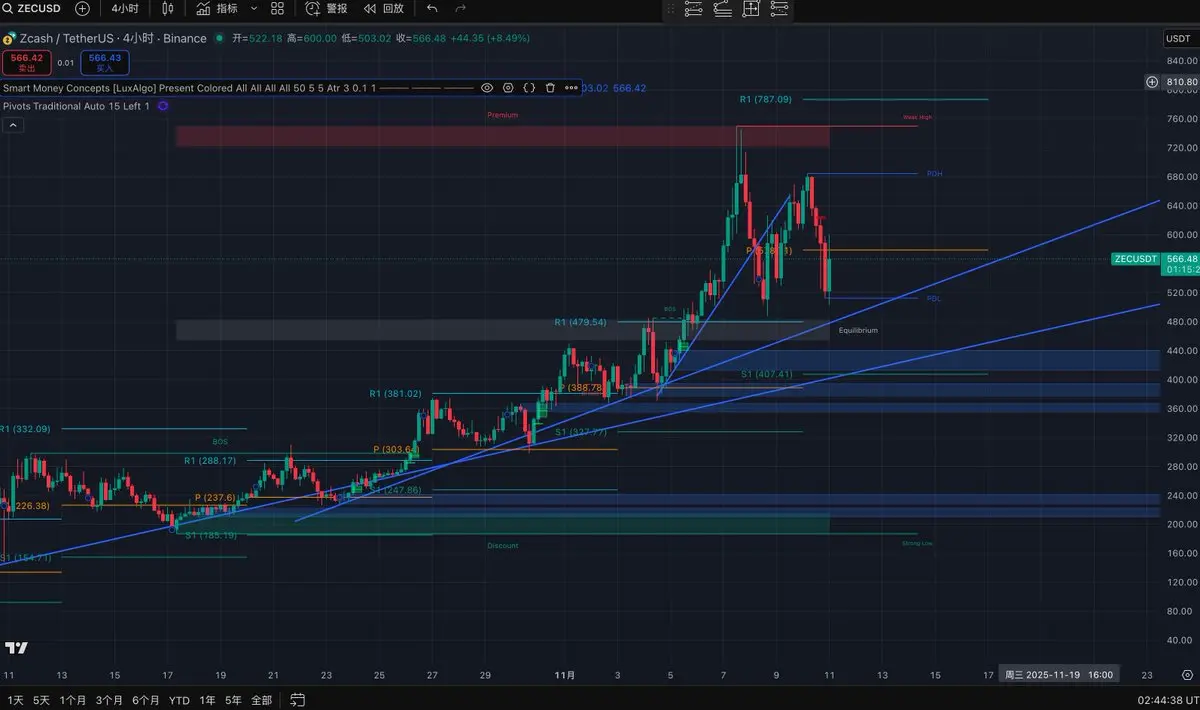Select the measure grid icon in floating toolbar
This screenshot has width=1200, height=710.
(x=751, y=9)
